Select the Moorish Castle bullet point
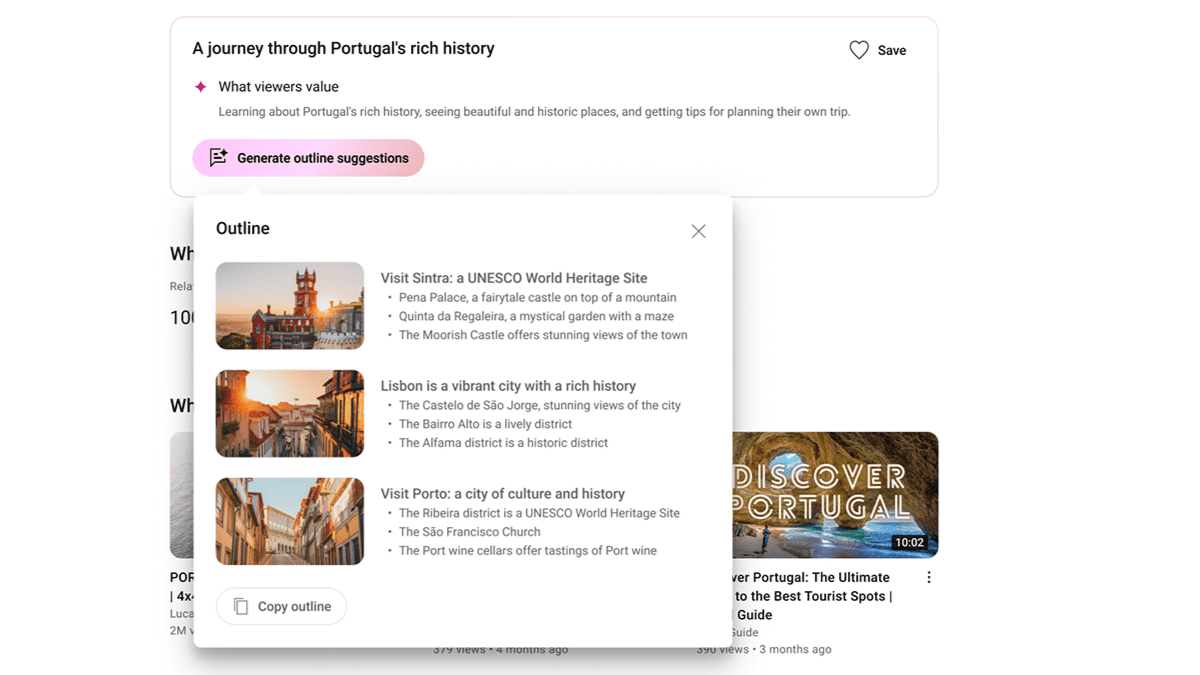This screenshot has height=675, width=1200. [543, 335]
